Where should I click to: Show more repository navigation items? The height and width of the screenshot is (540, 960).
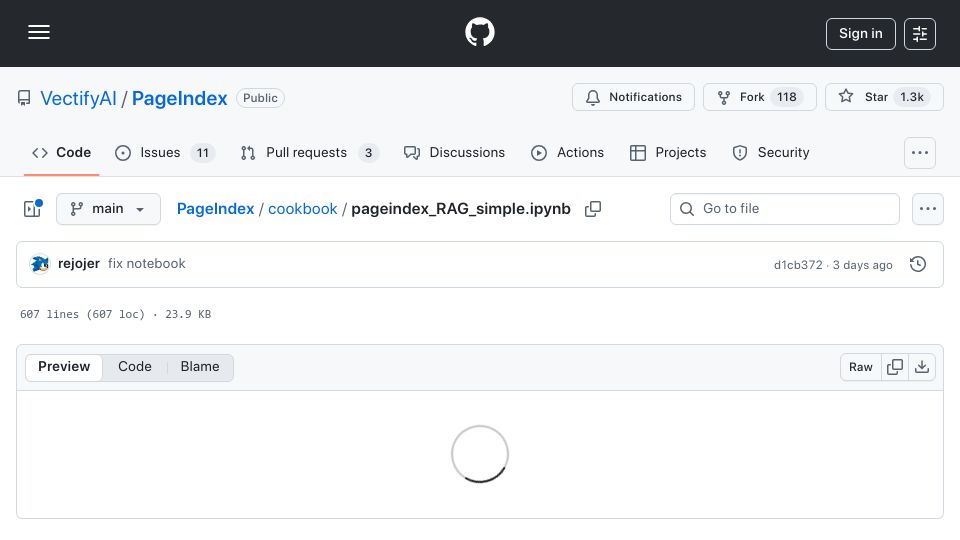pos(920,153)
